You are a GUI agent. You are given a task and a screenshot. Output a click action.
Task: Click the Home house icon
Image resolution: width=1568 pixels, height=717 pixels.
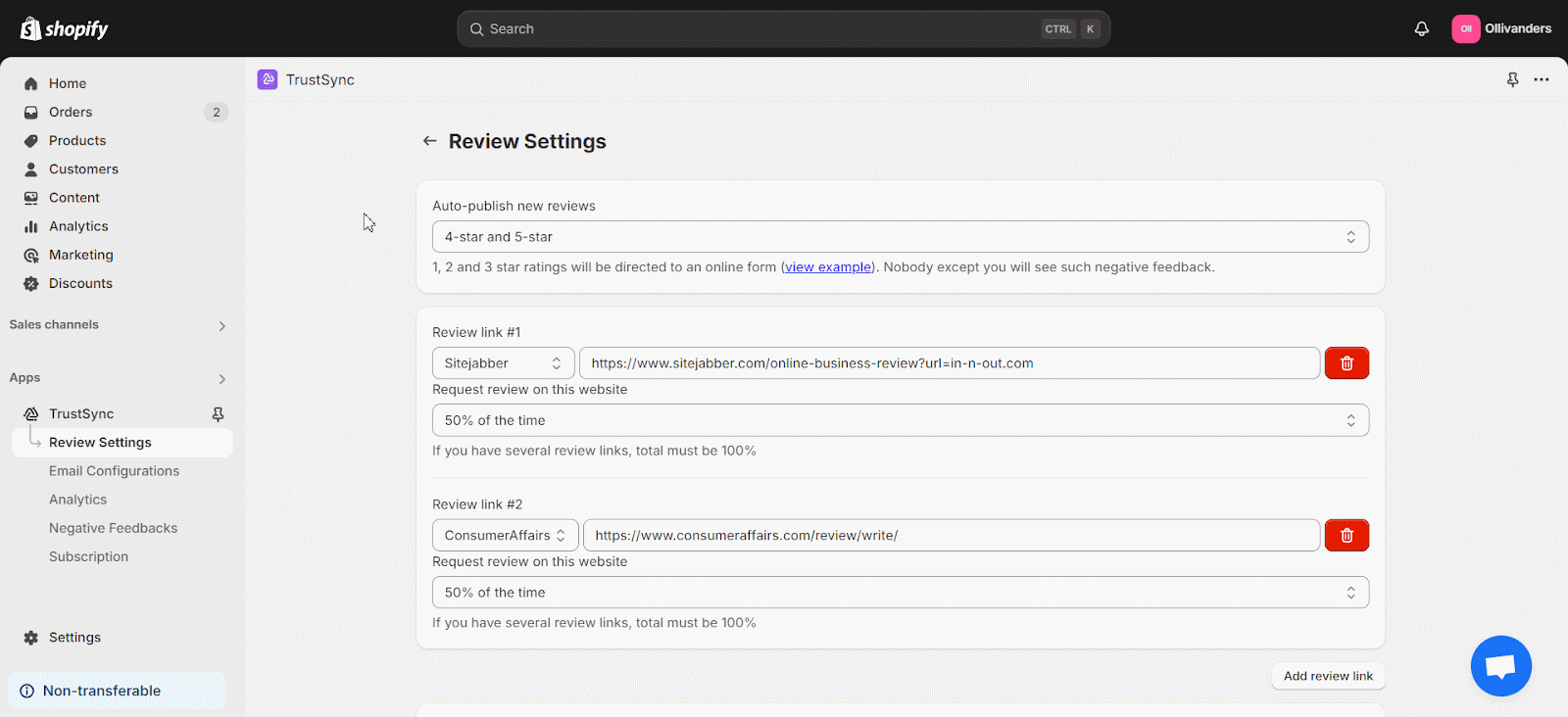coord(31,83)
